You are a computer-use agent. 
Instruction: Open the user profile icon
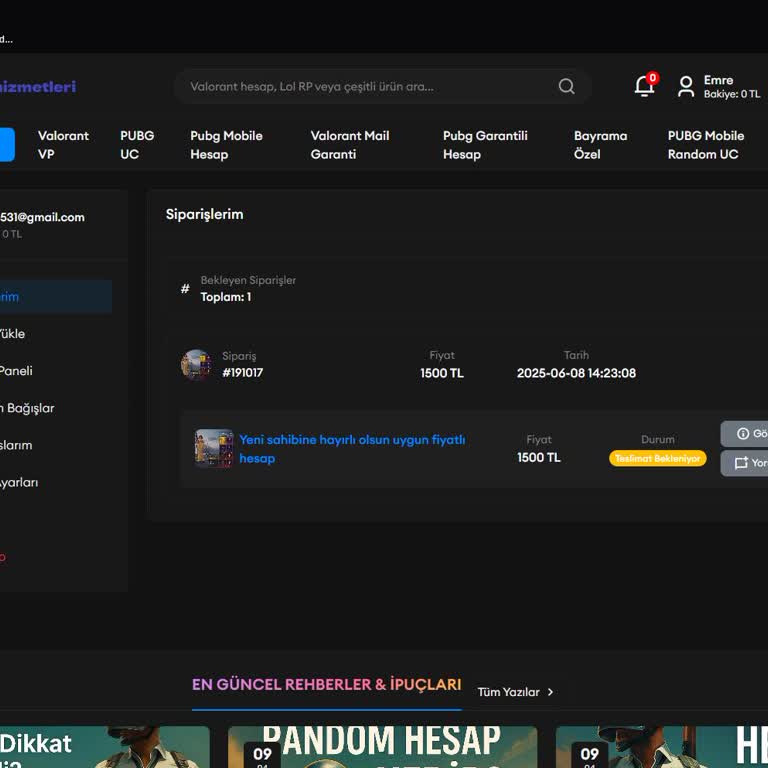tap(686, 86)
